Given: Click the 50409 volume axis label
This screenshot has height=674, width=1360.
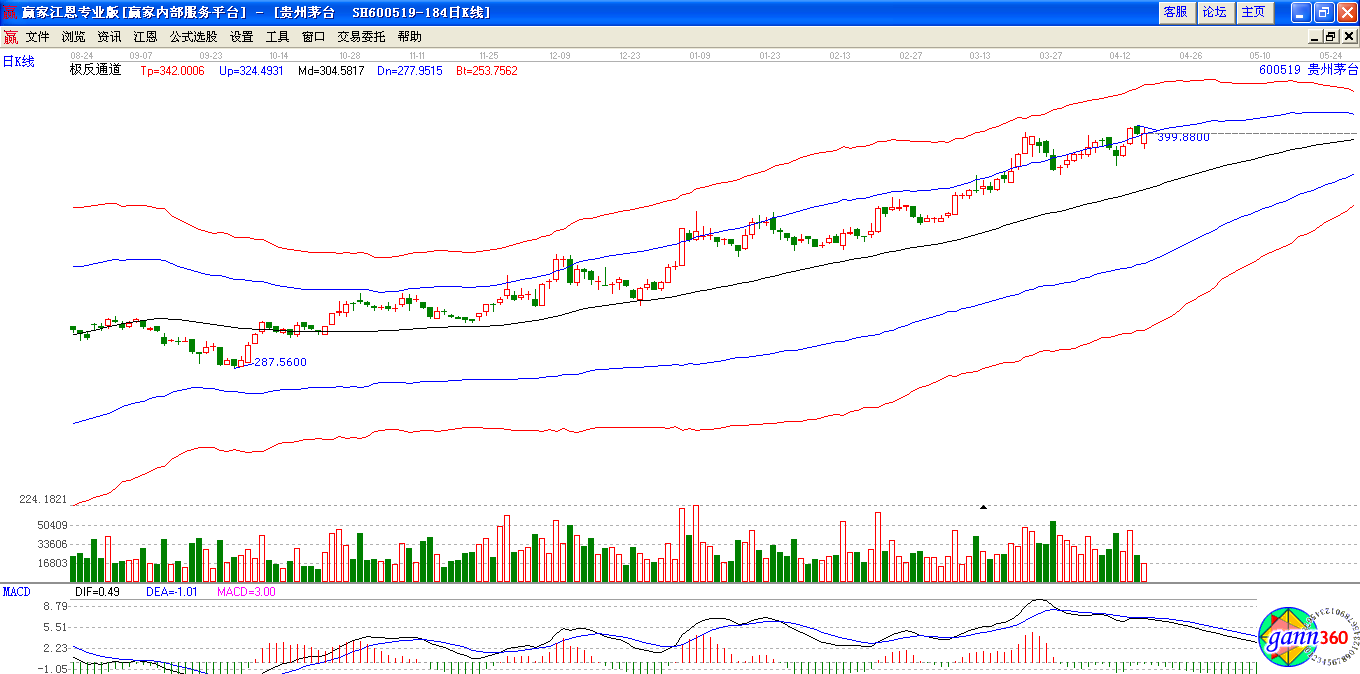Looking at the screenshot, I should pyautogui.click(x=50, y=526).
